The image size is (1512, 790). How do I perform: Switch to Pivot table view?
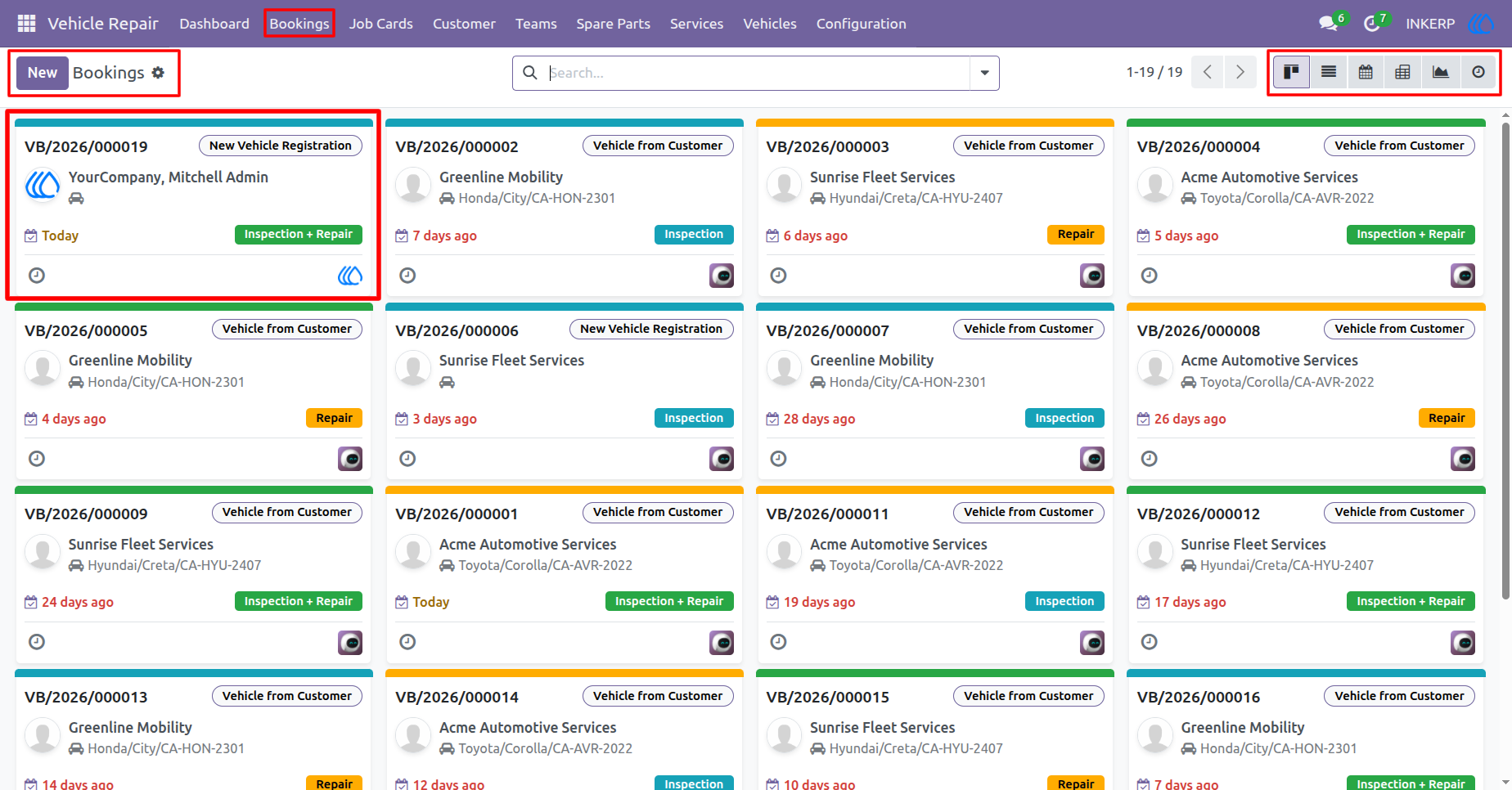(1402, 73)
